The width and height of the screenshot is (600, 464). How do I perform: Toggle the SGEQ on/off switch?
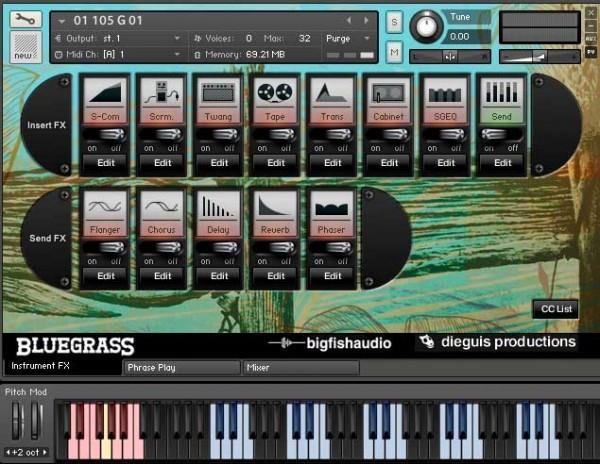point(445,135)
